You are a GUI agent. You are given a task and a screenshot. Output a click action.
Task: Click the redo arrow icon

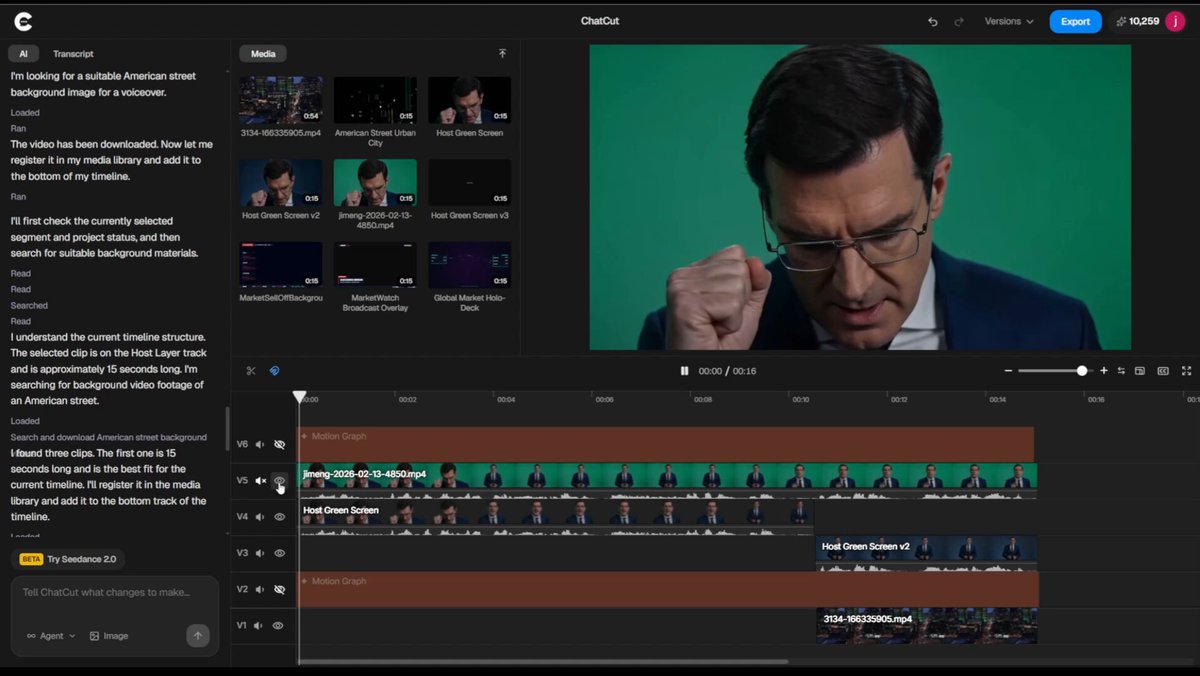tap(959, 21)
